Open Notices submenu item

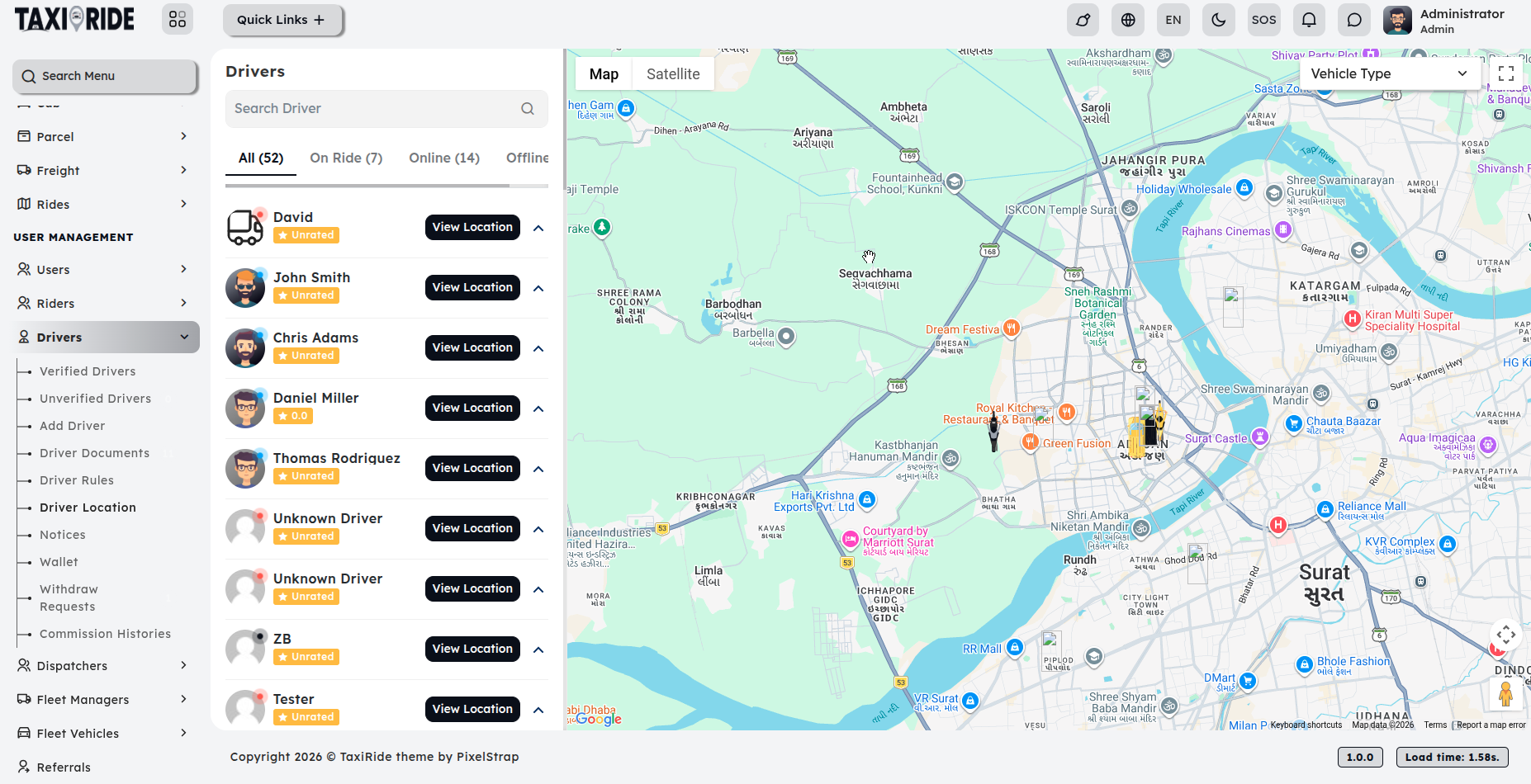coord(63,535)
